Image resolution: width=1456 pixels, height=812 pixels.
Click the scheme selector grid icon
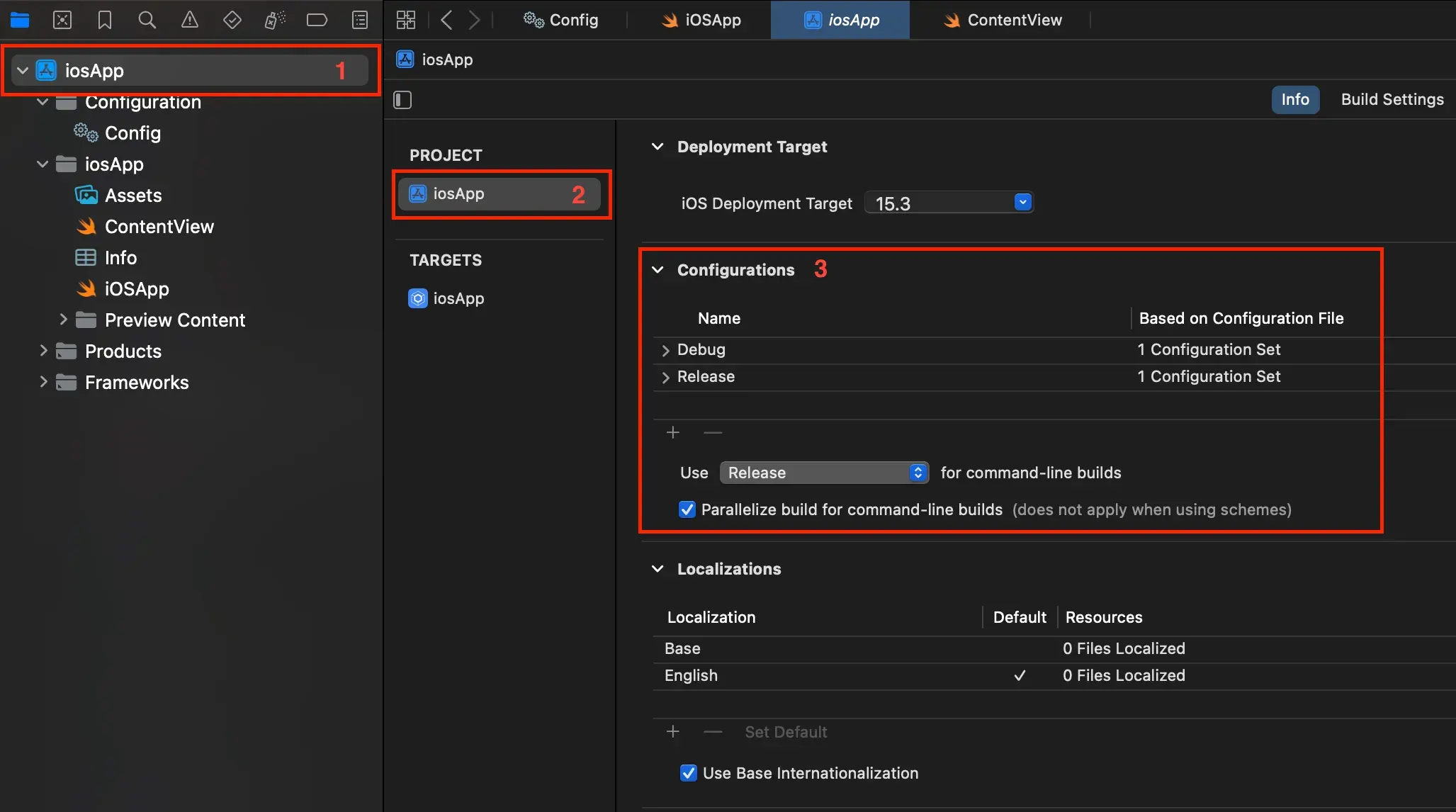405,18
